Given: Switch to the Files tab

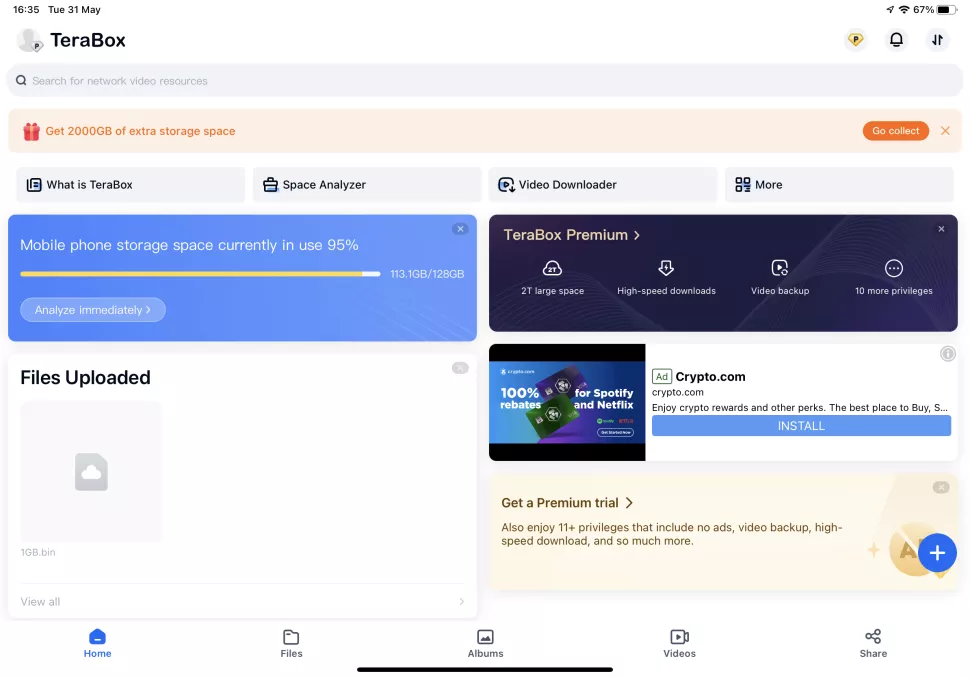Looking at the screenshot, I should coord(291,643).
